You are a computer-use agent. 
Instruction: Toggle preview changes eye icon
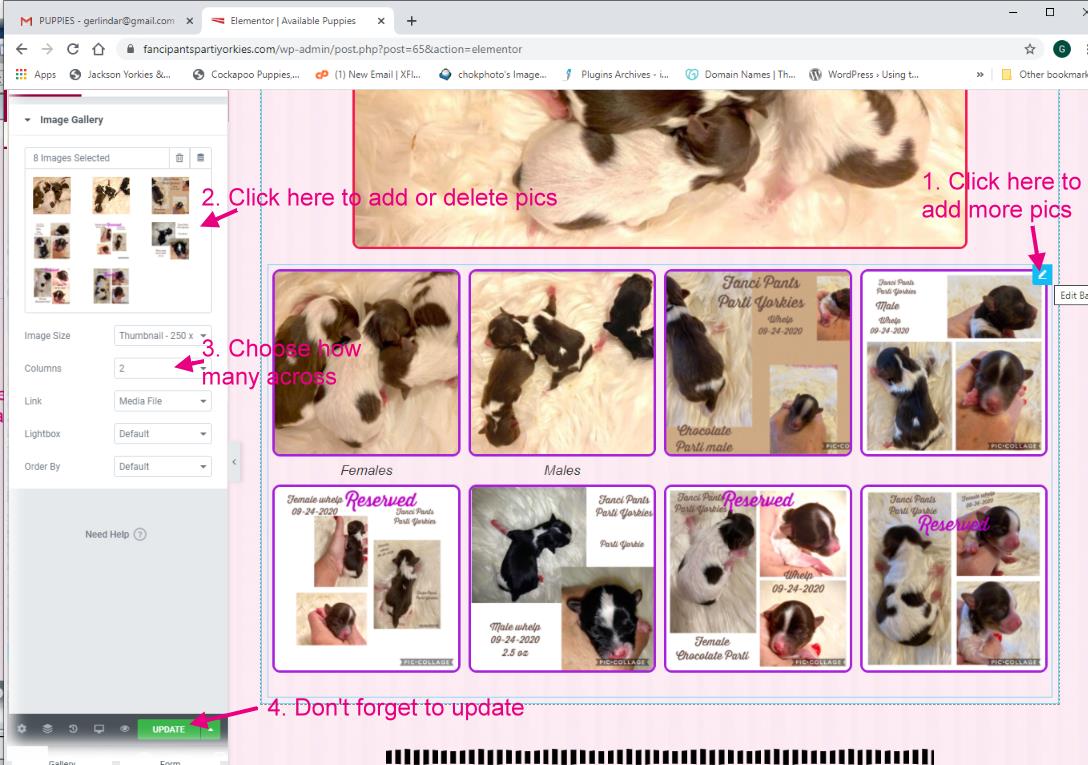125,729
